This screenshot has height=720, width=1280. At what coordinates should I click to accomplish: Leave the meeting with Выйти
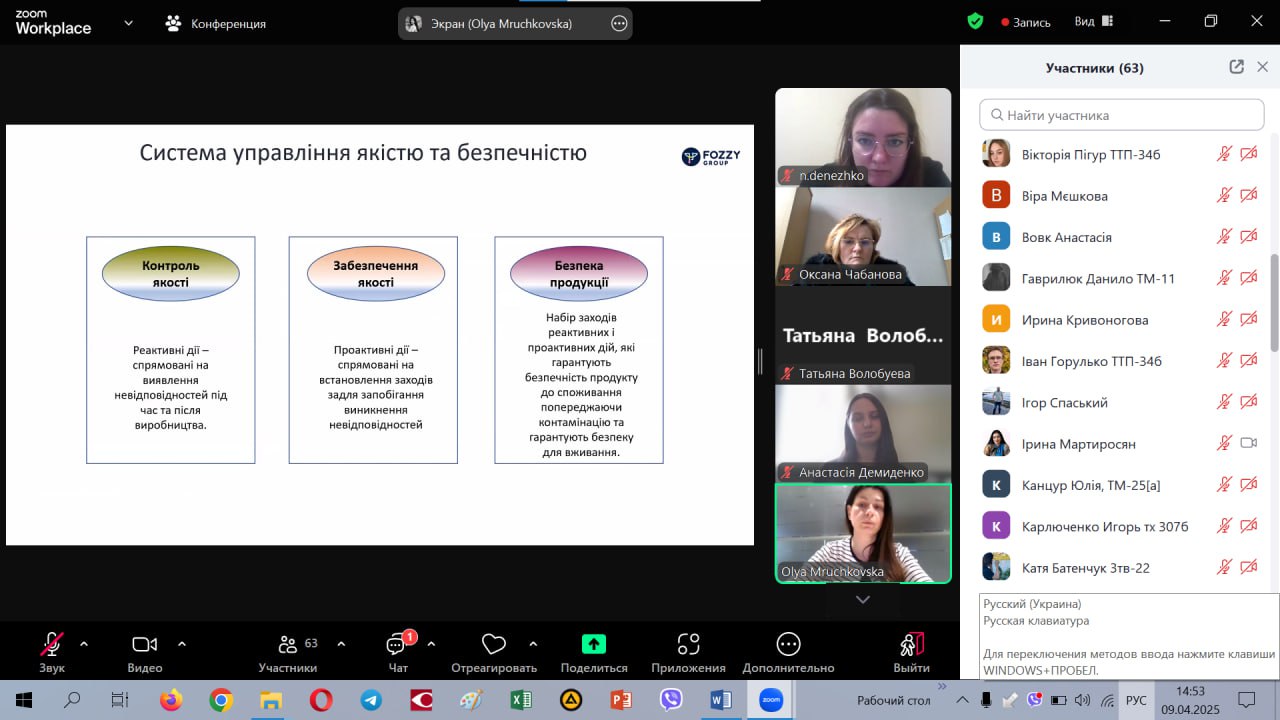pyautogui.click(x=911, y=652)
